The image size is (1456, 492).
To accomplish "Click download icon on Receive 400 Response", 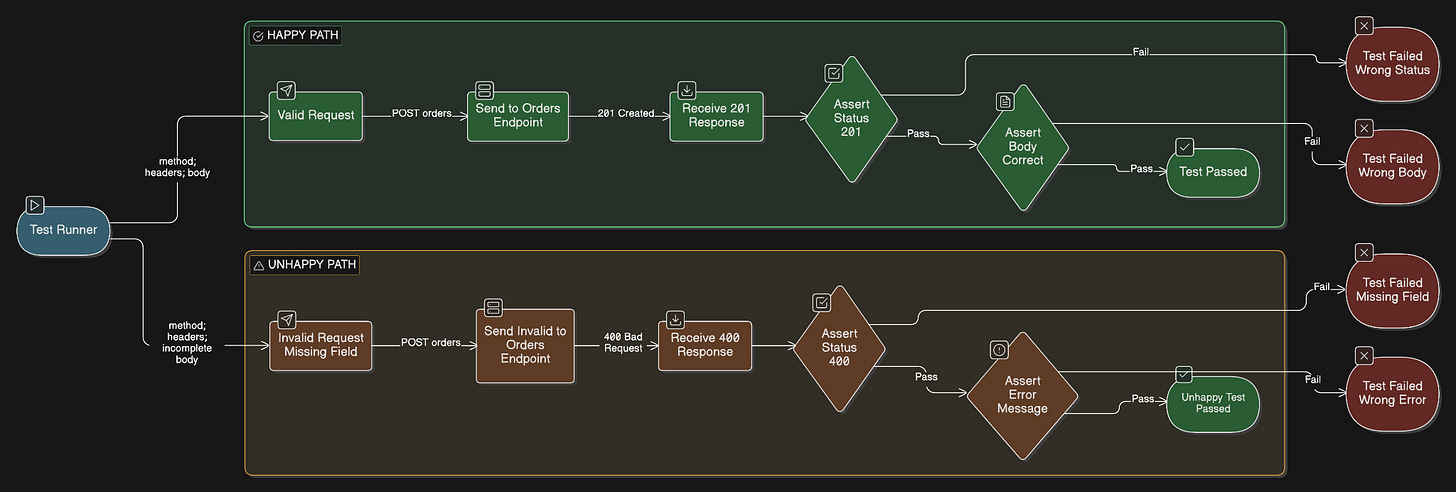I will 675,319.
